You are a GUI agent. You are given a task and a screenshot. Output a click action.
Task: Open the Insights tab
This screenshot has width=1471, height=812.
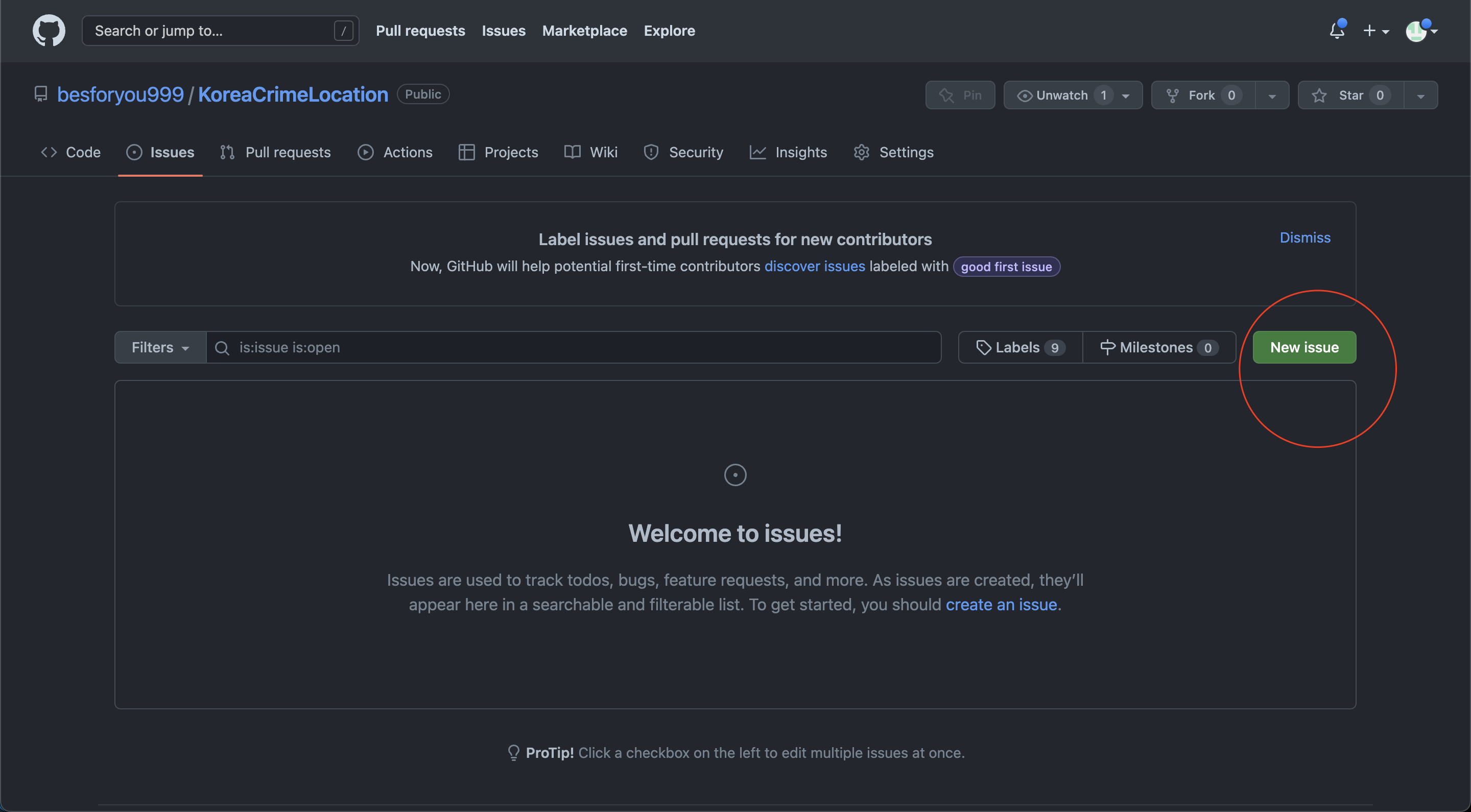tap(789, 152)
